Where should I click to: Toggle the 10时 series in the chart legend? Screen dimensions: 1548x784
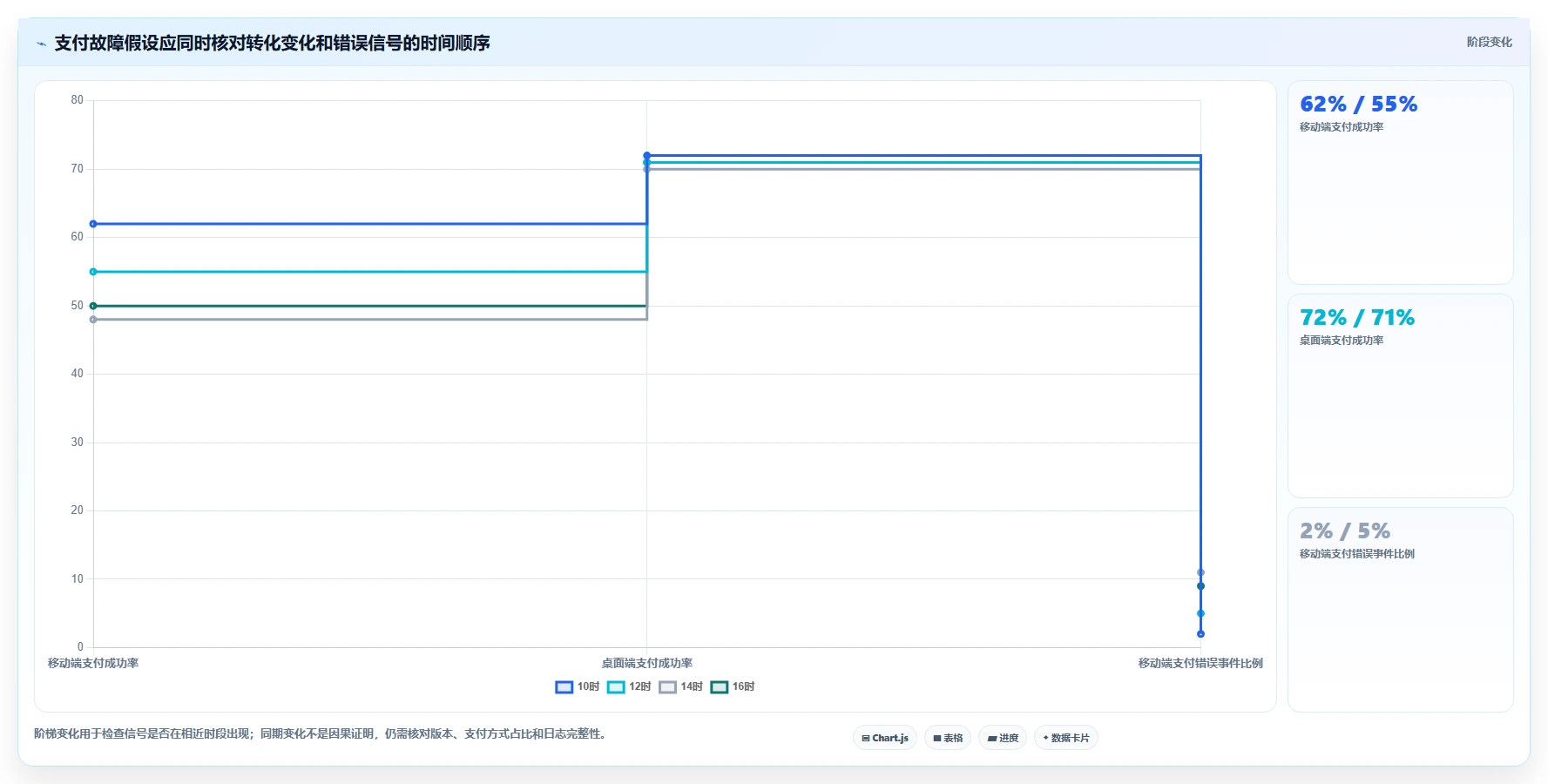pyautogui.click(x=577, y=686)
